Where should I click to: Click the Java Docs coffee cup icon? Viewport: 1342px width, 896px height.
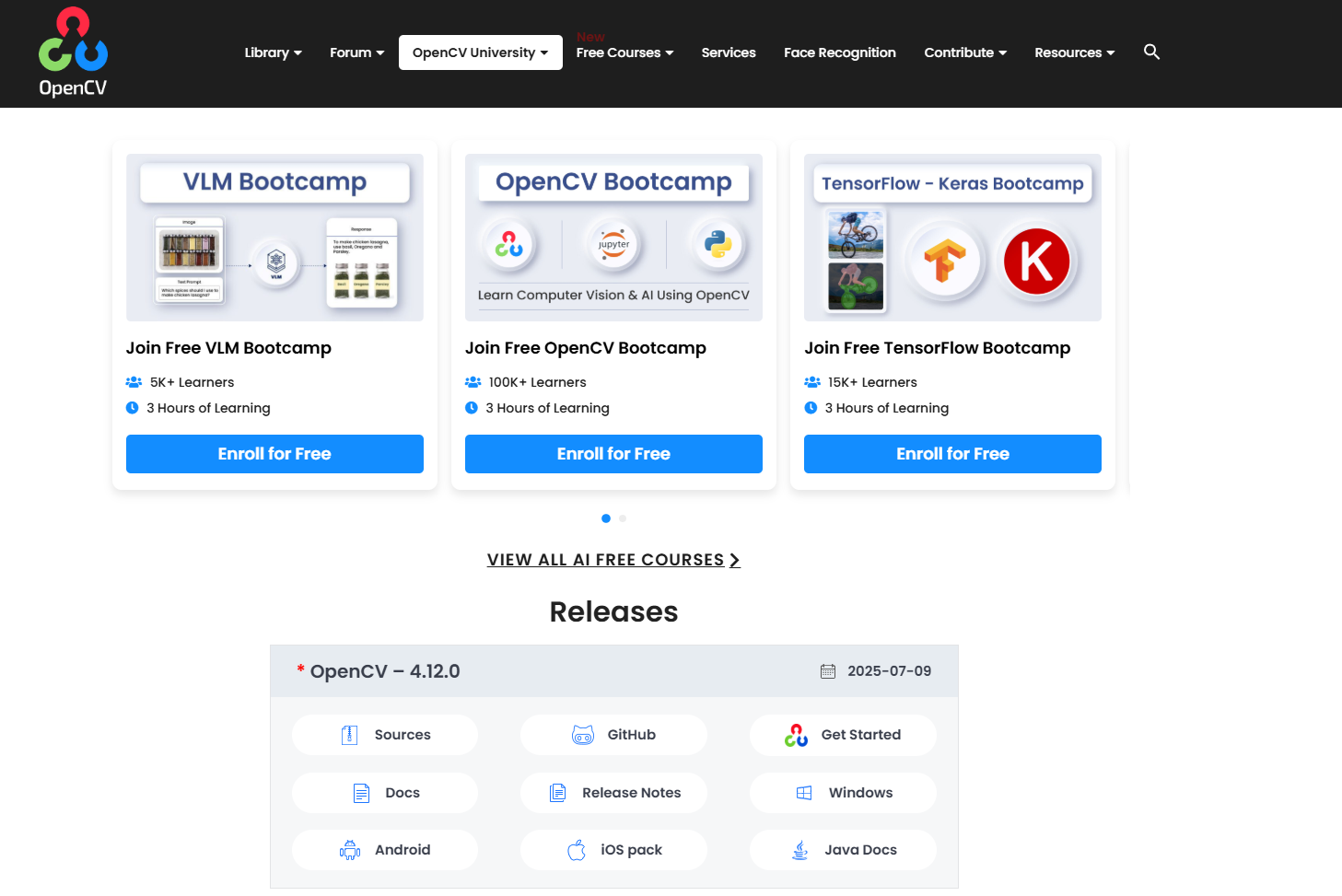[800, 850]
